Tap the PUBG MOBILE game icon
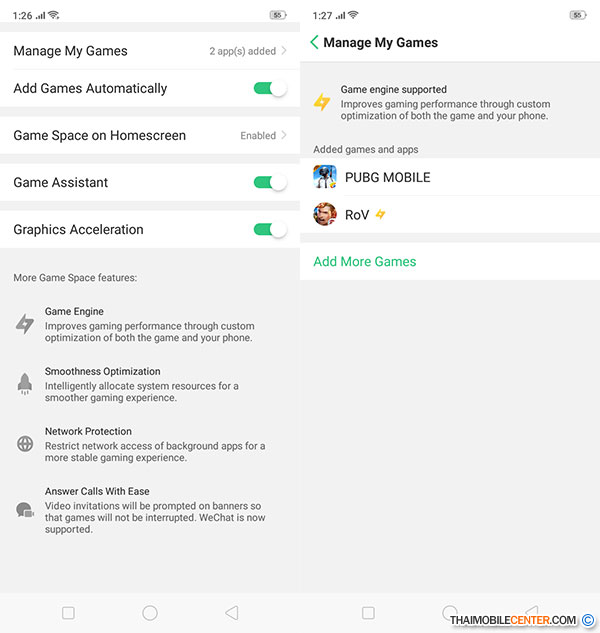Viewport: 600px width, 633px height. pyautogui.click(x=325, y=177)
